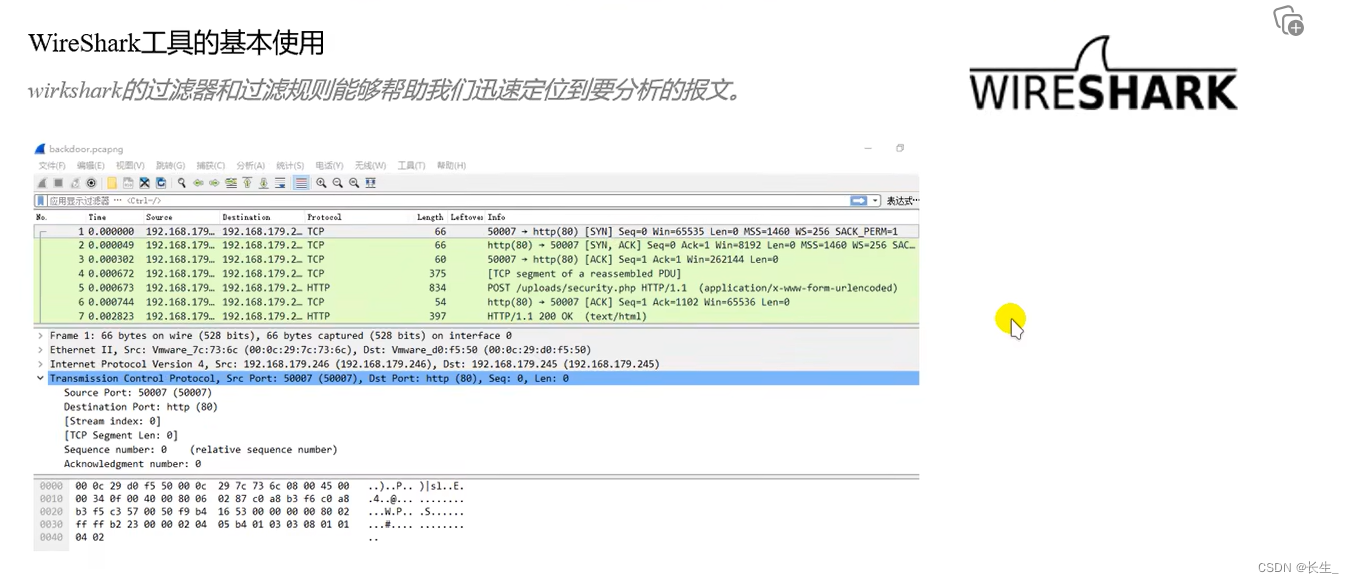Select packet 4, TCP segment of a reassembled PDU
This screenshot has height=583, width=1354.
coord(477,273)
